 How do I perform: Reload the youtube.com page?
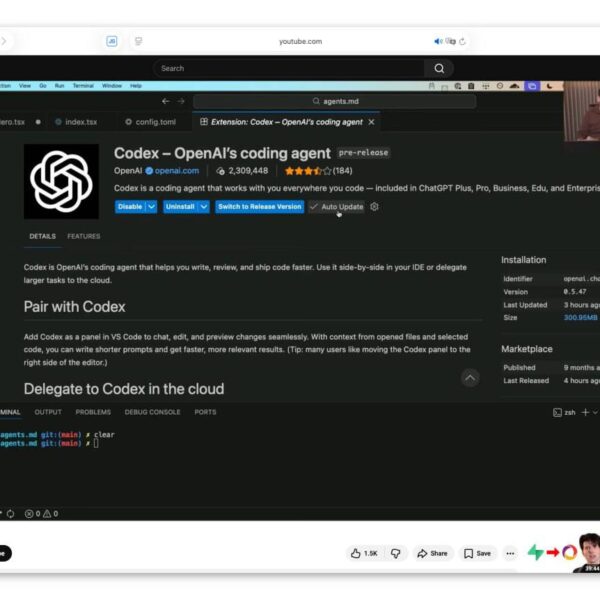(x=463, y=41)
